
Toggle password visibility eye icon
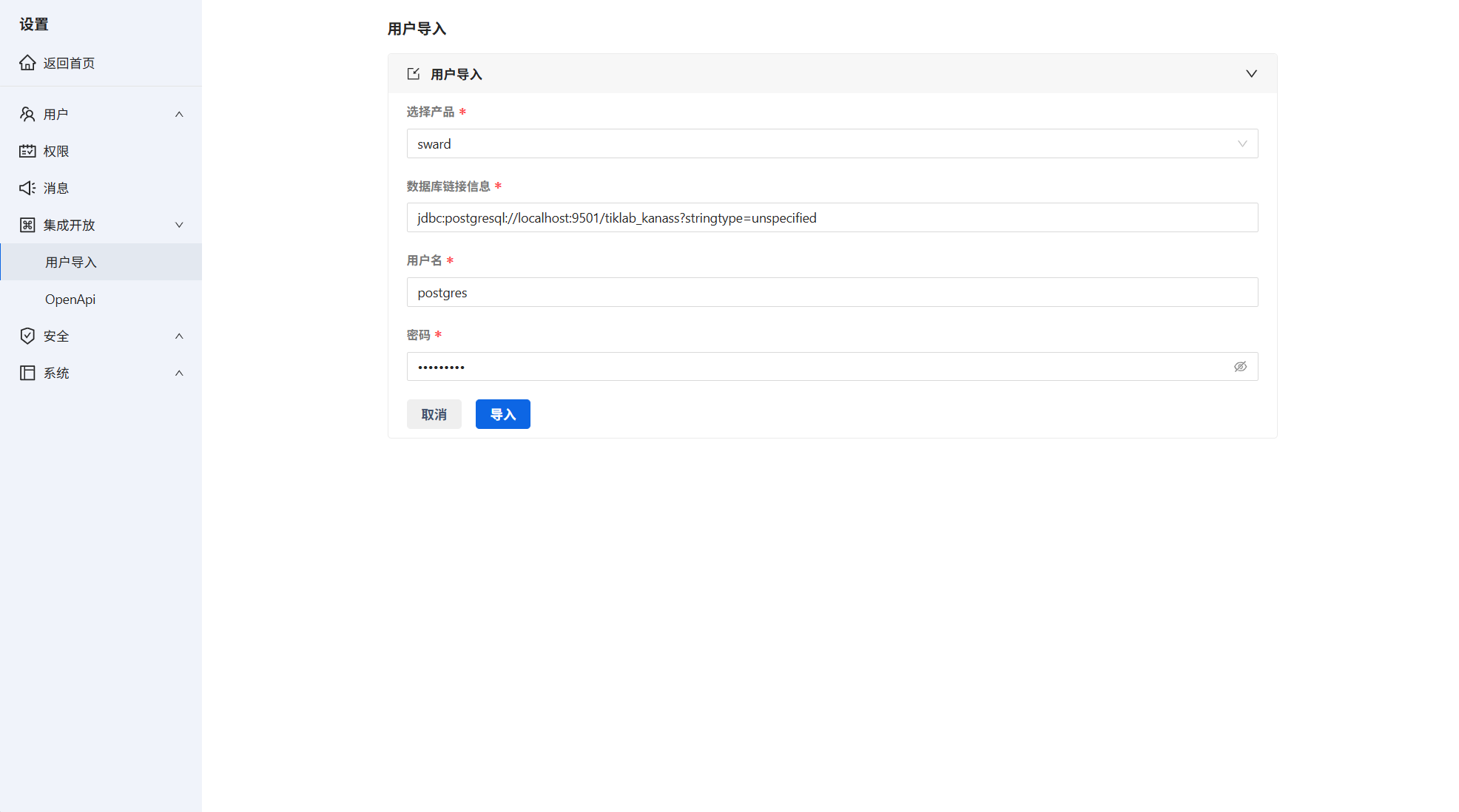1240,367
